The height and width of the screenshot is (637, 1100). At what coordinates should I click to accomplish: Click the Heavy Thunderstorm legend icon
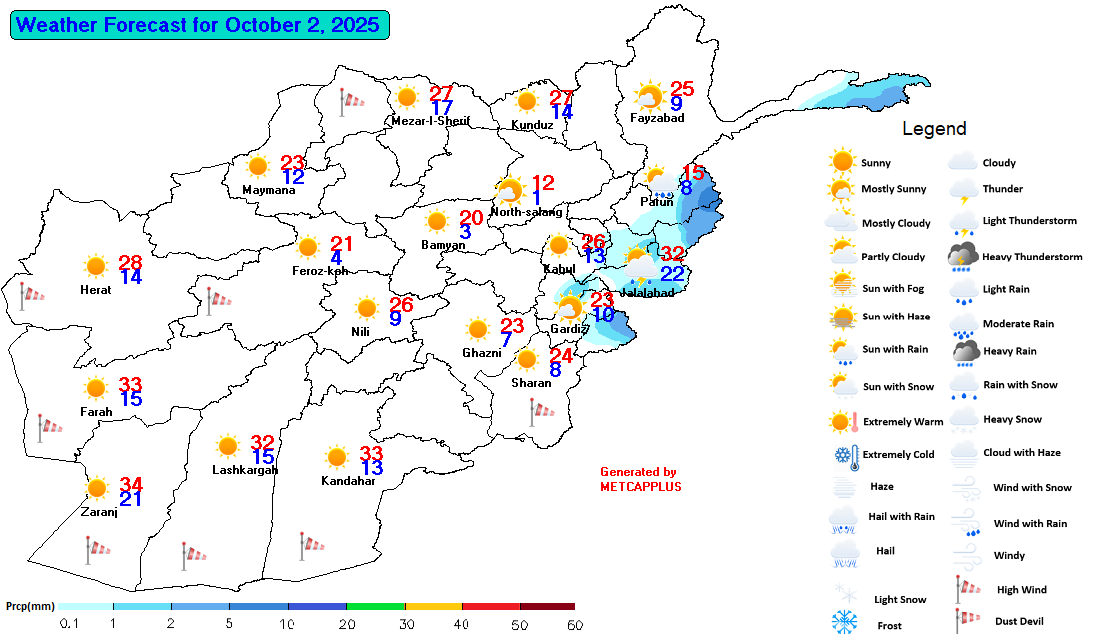pos(963,257)
